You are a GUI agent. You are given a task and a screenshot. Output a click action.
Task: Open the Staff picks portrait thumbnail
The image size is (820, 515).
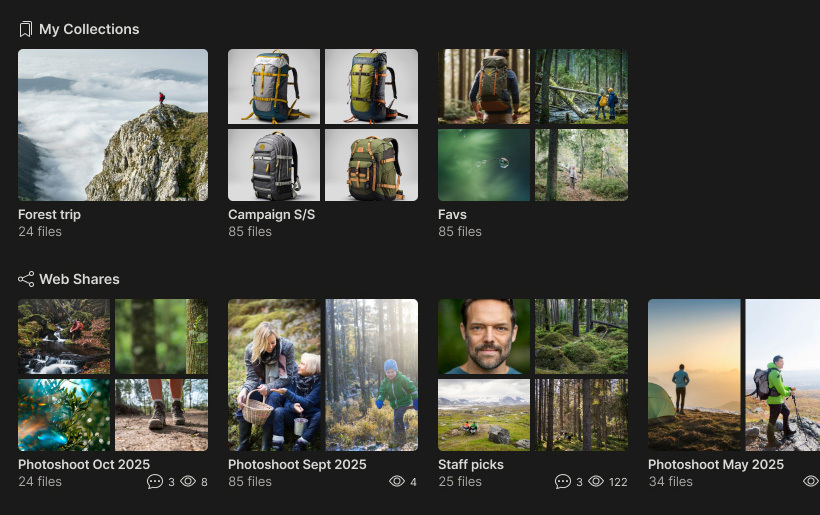point(484,336)
